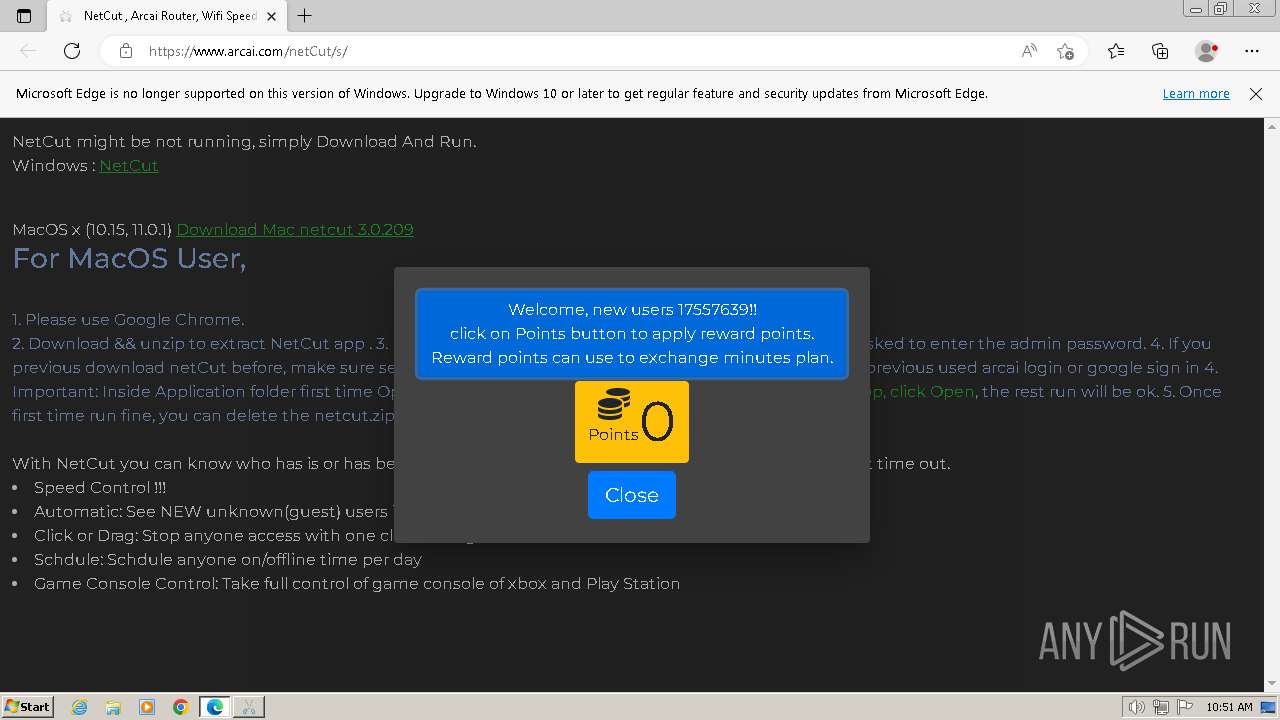Screen dimensions: 1280x720
Task: Add this page to favorites
Action: [x=1066, y=51]
